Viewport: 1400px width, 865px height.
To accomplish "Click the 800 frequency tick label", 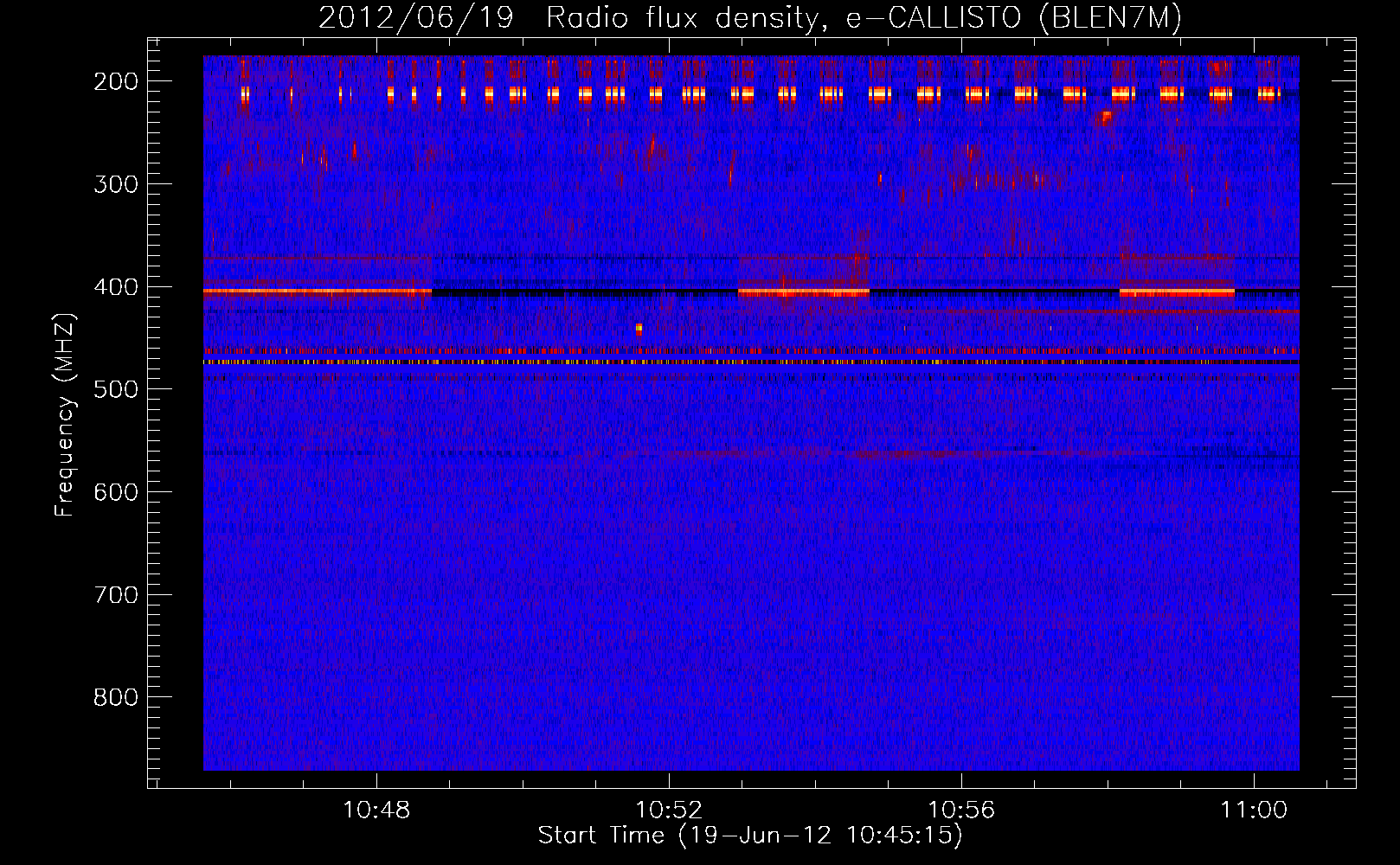I will [116, 697].
